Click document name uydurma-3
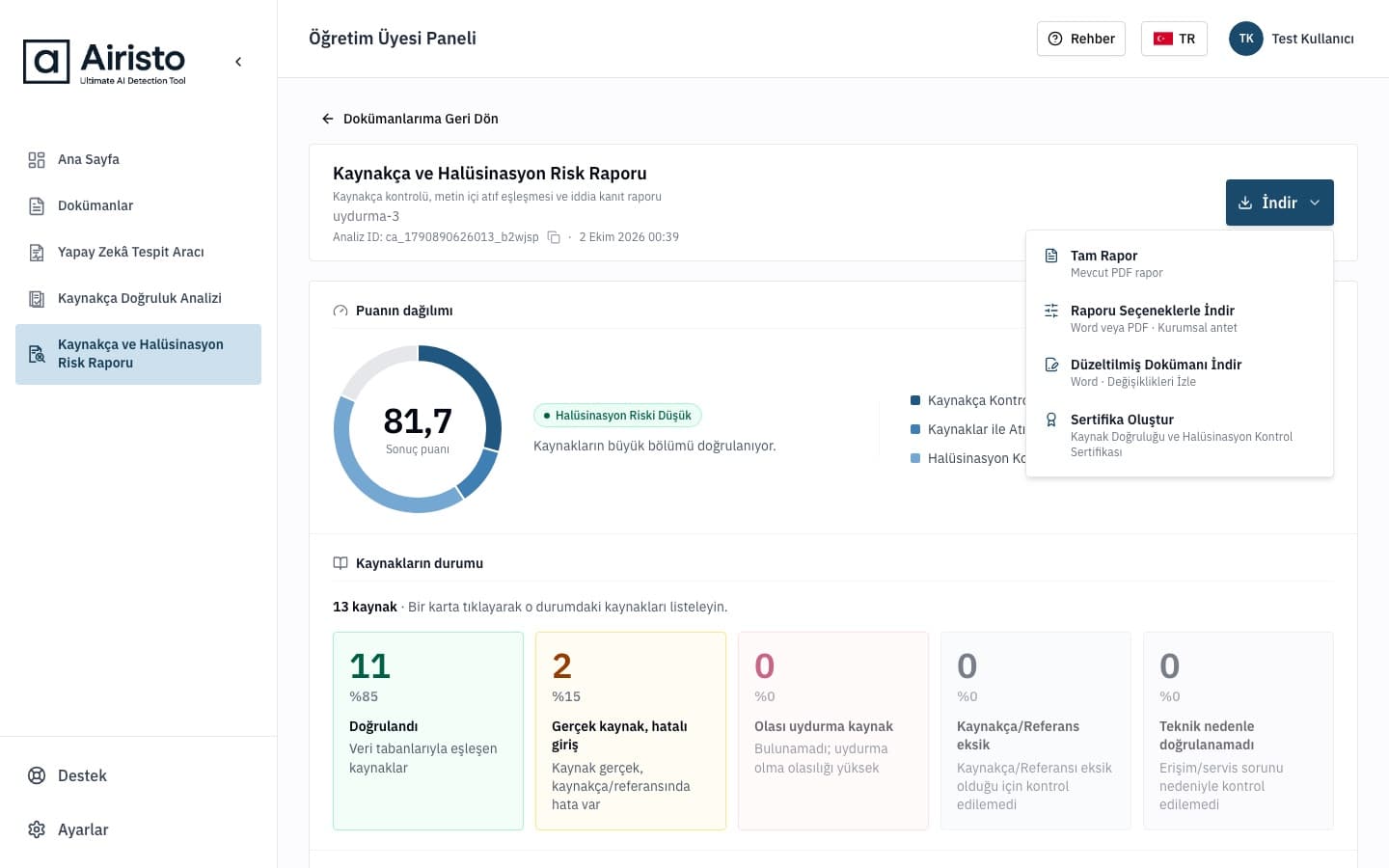Viewport: 1389px width, 868px height. (366, 216)
